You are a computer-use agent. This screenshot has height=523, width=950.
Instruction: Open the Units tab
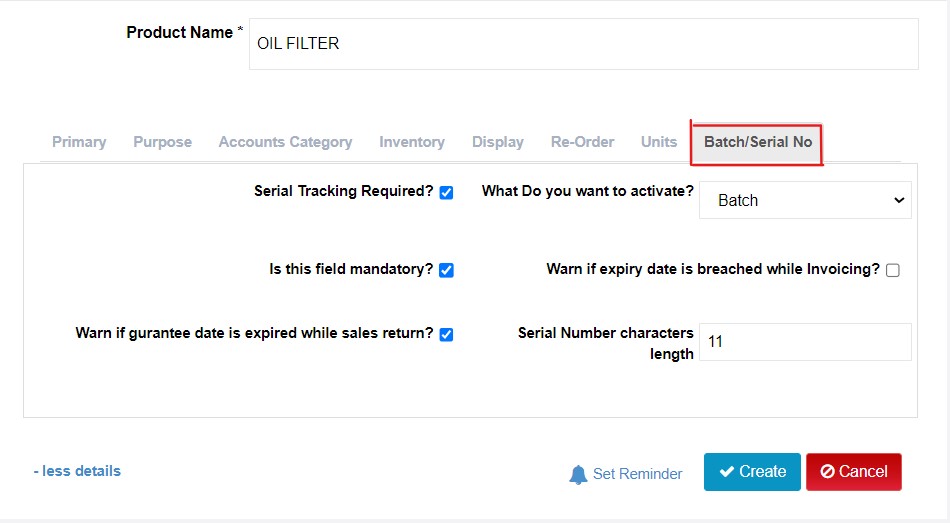659,142
